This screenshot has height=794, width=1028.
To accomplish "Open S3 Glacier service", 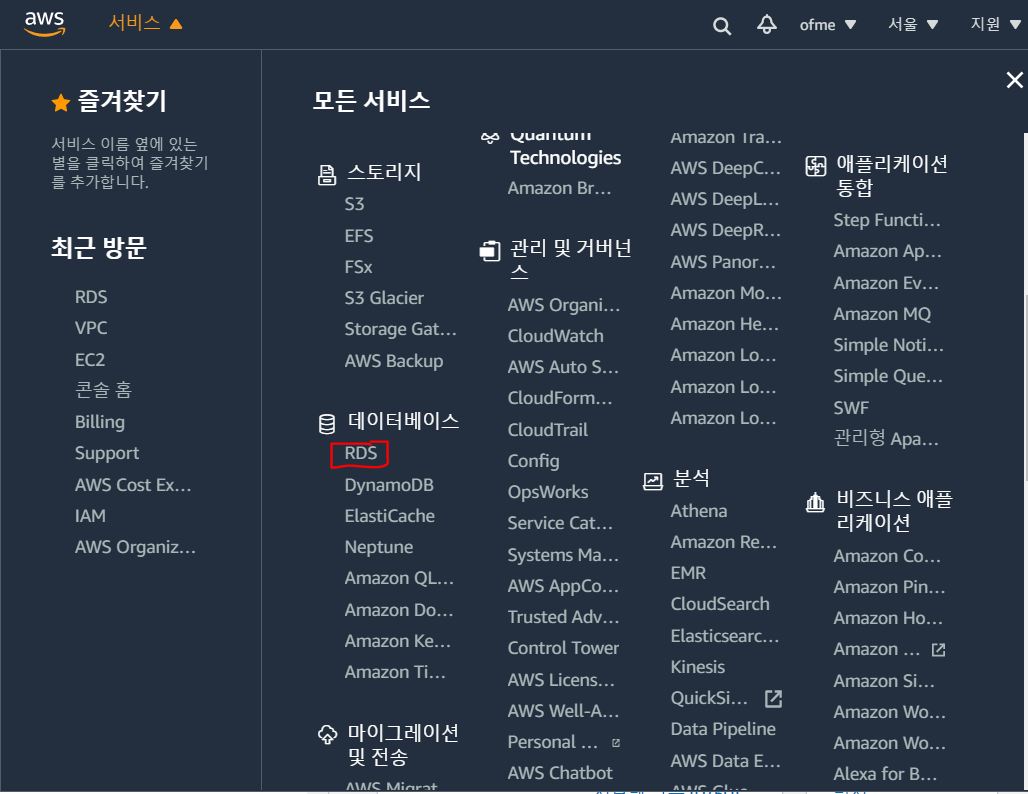I will pos(384,298).
